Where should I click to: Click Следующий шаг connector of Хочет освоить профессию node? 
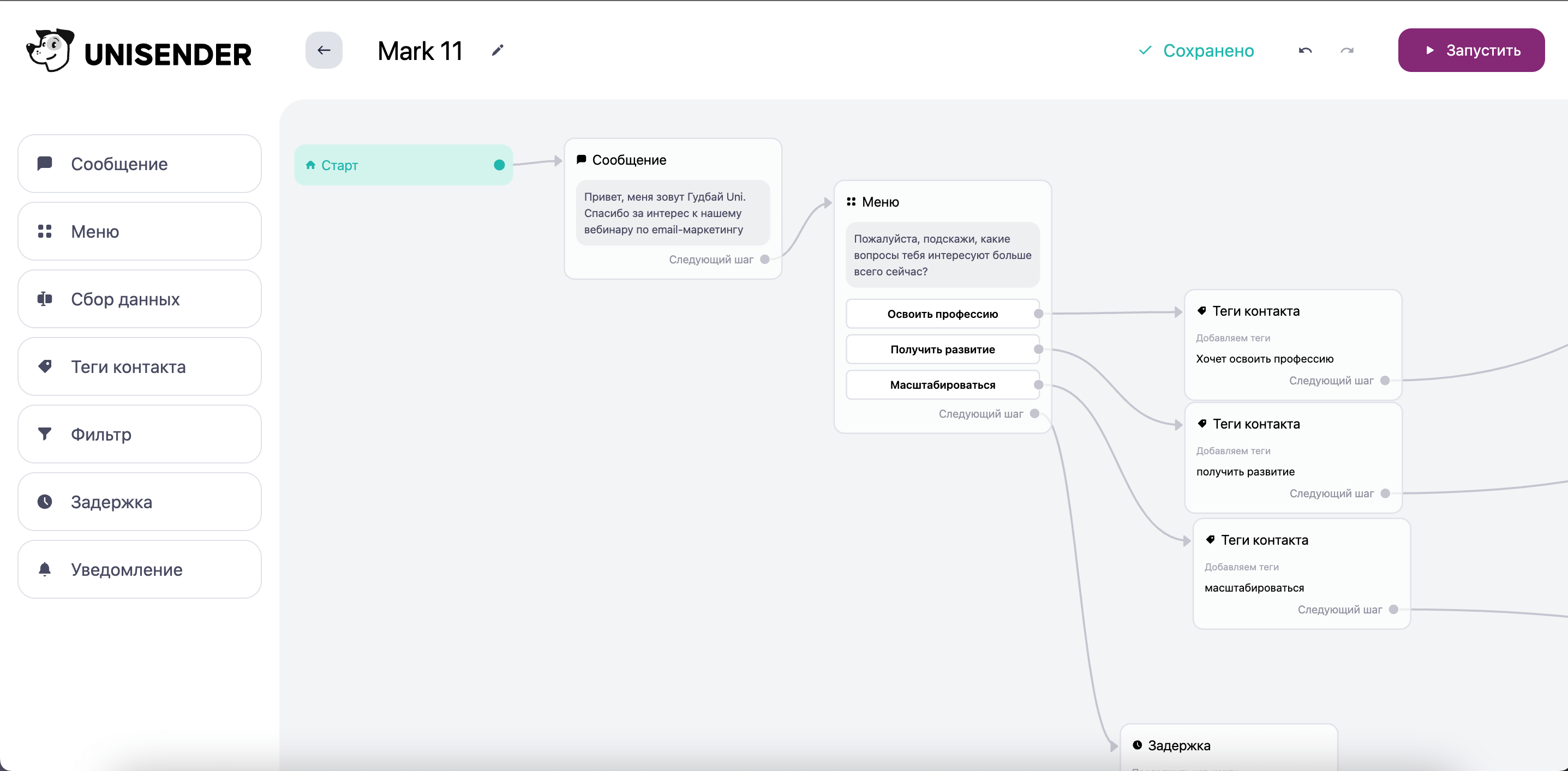[1385, 381]
